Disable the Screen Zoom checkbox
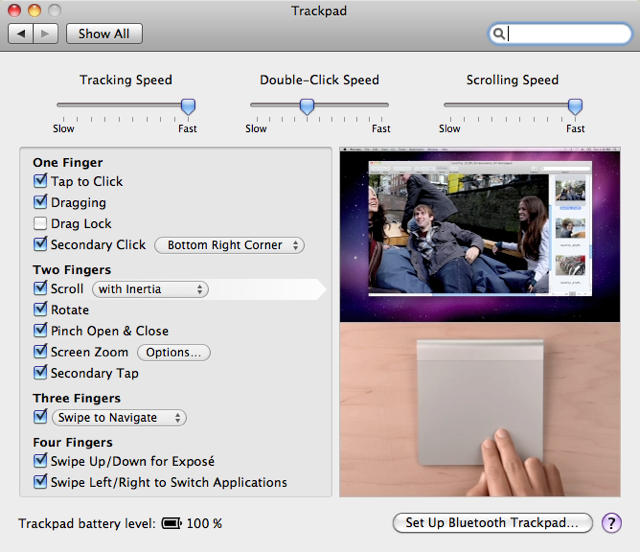Screen dimensions: 640x552 coord(40,351)
